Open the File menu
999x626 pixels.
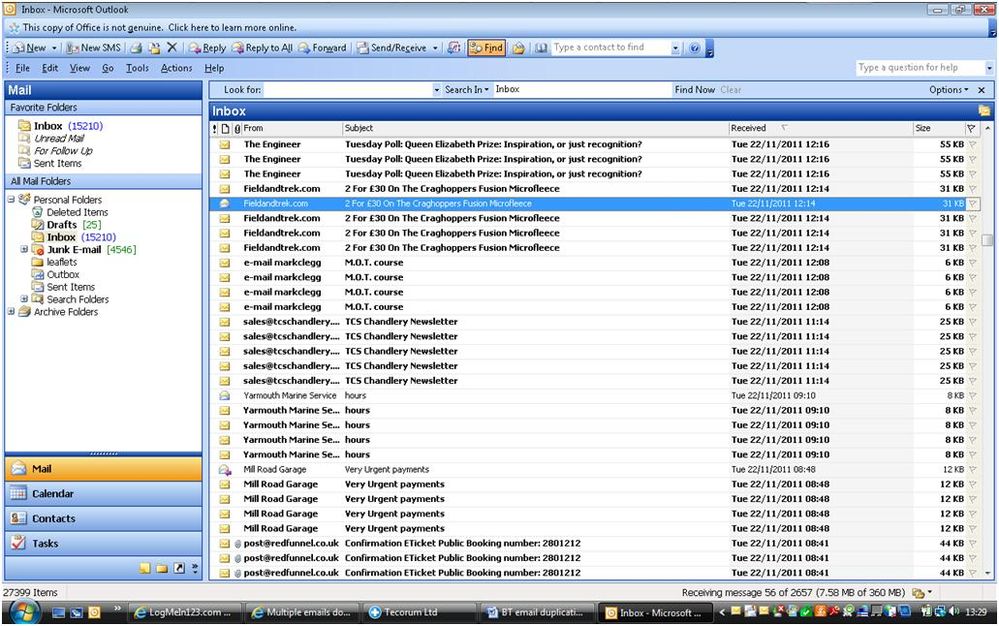click(x=22, y=68)
